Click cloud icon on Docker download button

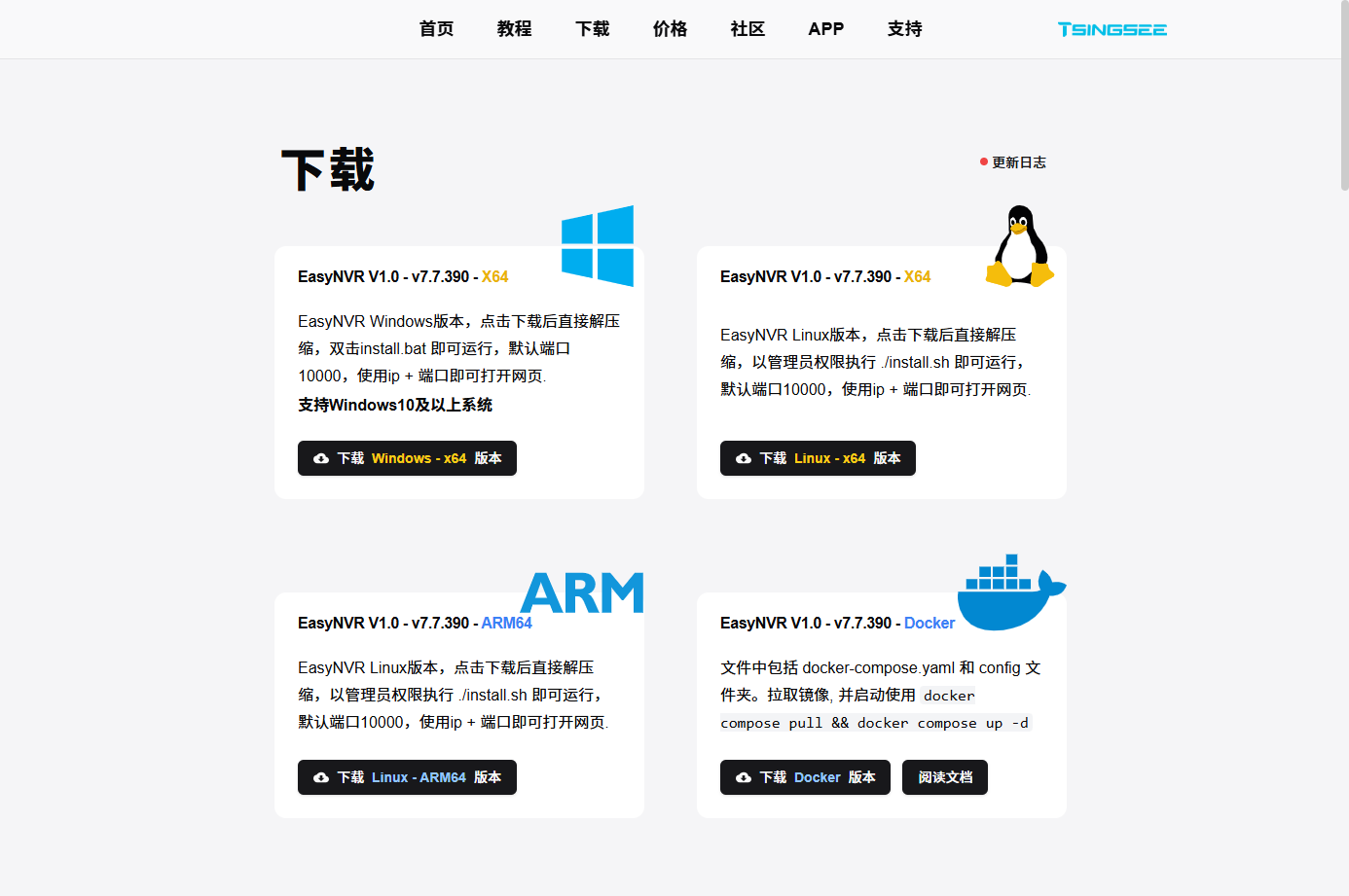744,777
